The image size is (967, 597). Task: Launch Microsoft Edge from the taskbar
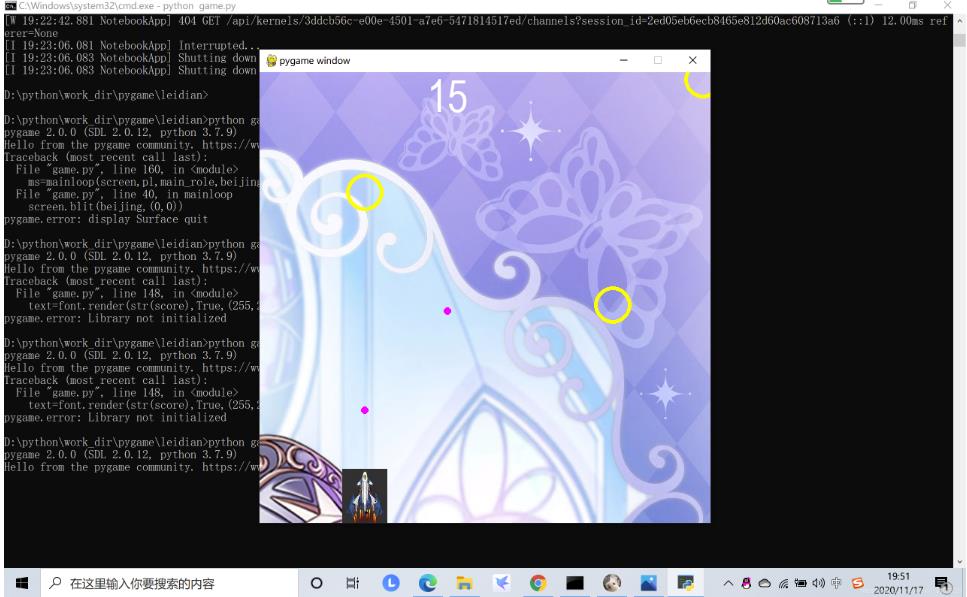coord(426,580)
